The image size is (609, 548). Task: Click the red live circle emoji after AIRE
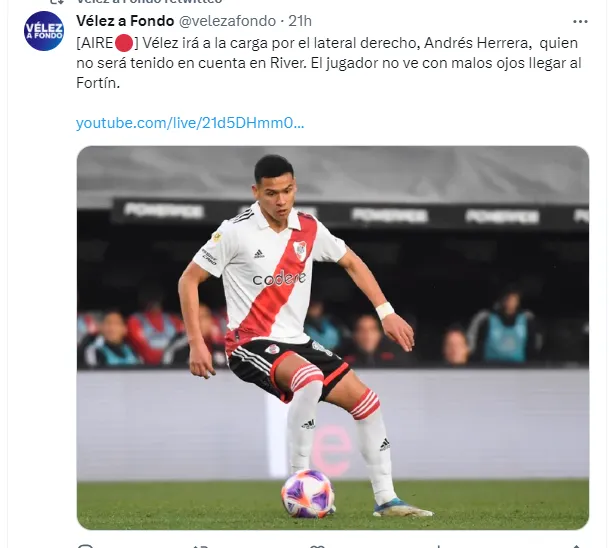point(124,43)
